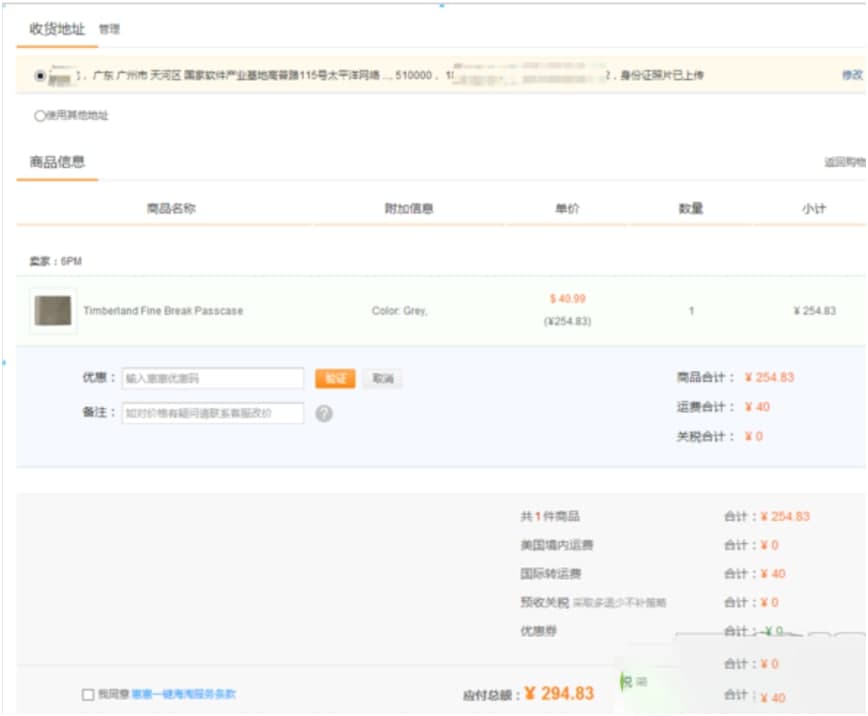Click the question mark help icon

tap(324, 413)
